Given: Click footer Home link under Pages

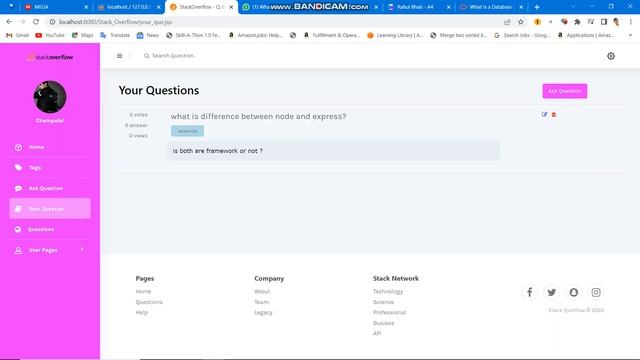Looking at the screenshot, I should point(143,291).
